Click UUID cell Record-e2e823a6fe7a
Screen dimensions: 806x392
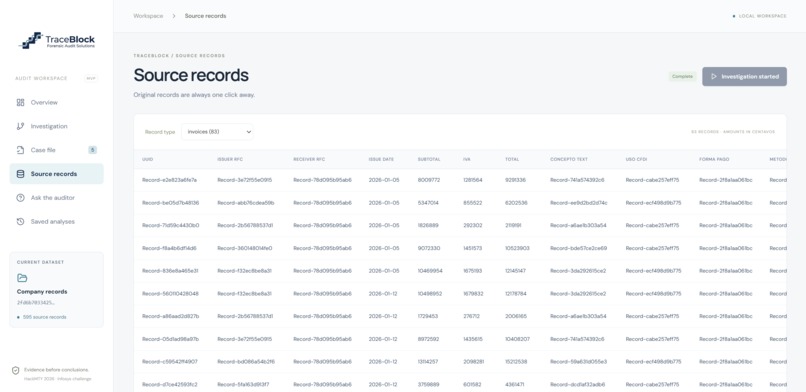170,180
